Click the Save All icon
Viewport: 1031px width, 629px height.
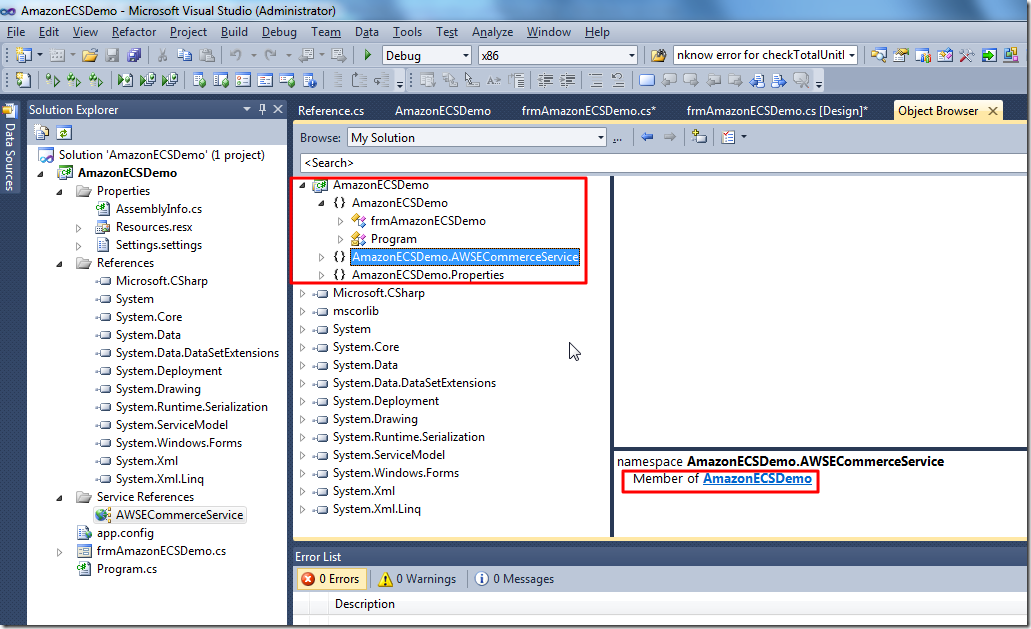(134, 55)
